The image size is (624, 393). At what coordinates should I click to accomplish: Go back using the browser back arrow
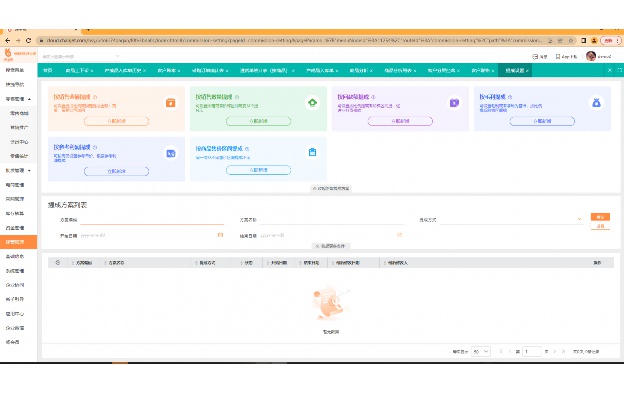tap(7, 40)
